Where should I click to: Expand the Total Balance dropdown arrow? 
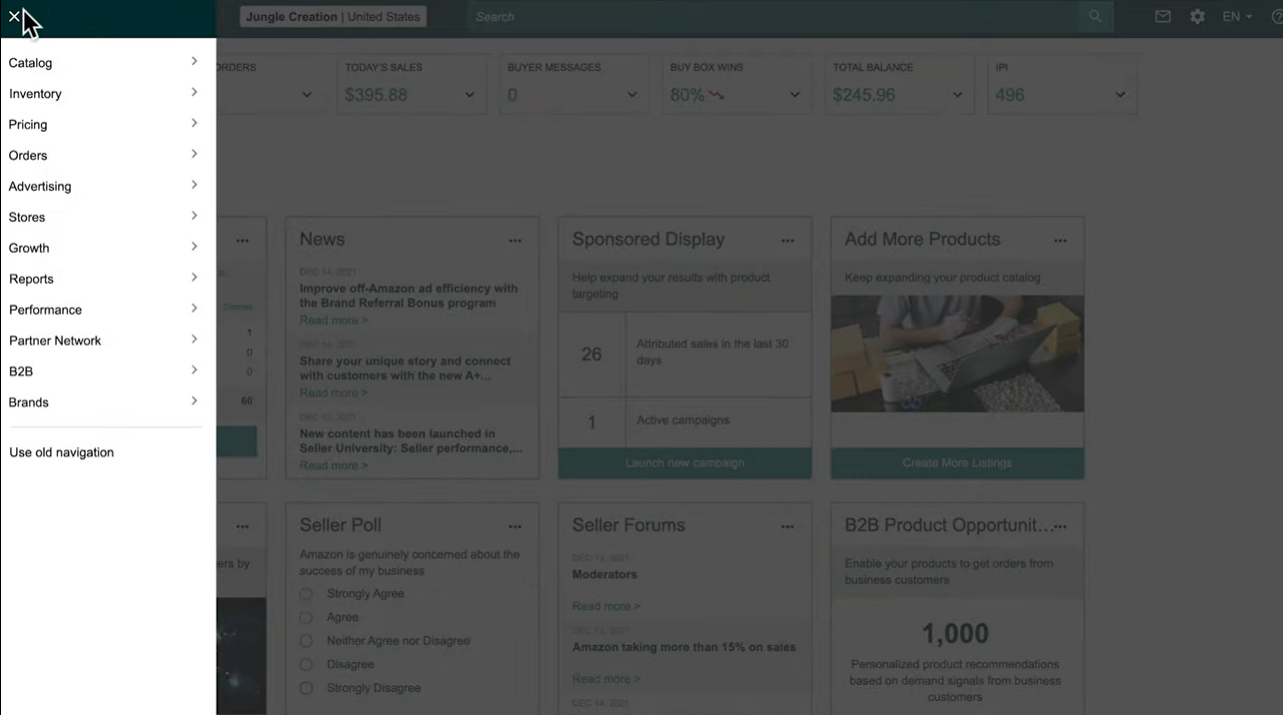[957, 95]
